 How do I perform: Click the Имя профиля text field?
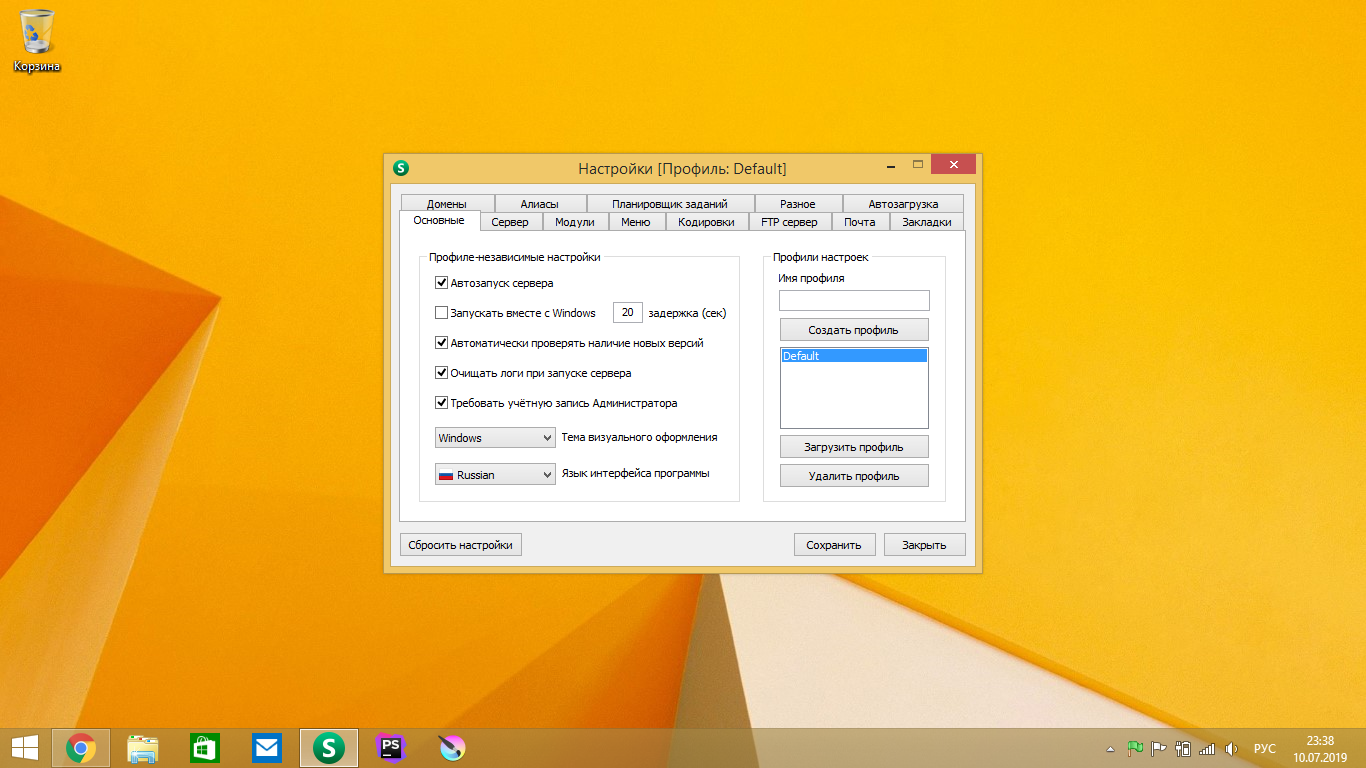[x=853, y=300]
